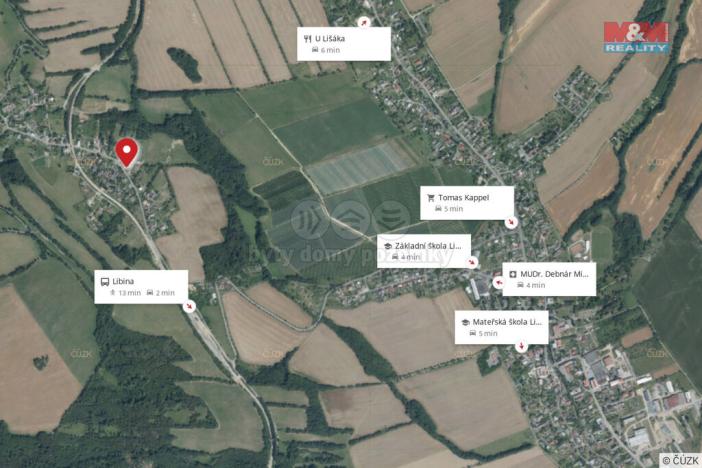Click the school icon in Mateřská škola card

(x=466, y=322)
